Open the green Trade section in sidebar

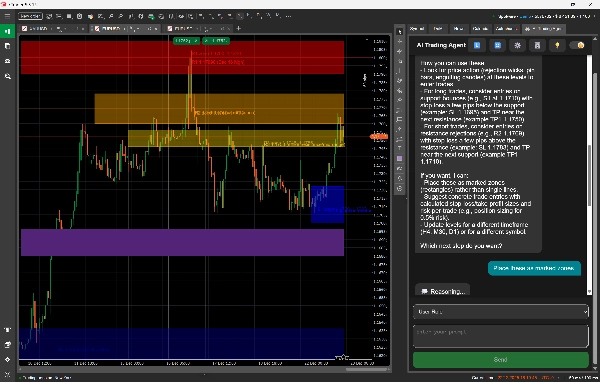pos(7,31)
